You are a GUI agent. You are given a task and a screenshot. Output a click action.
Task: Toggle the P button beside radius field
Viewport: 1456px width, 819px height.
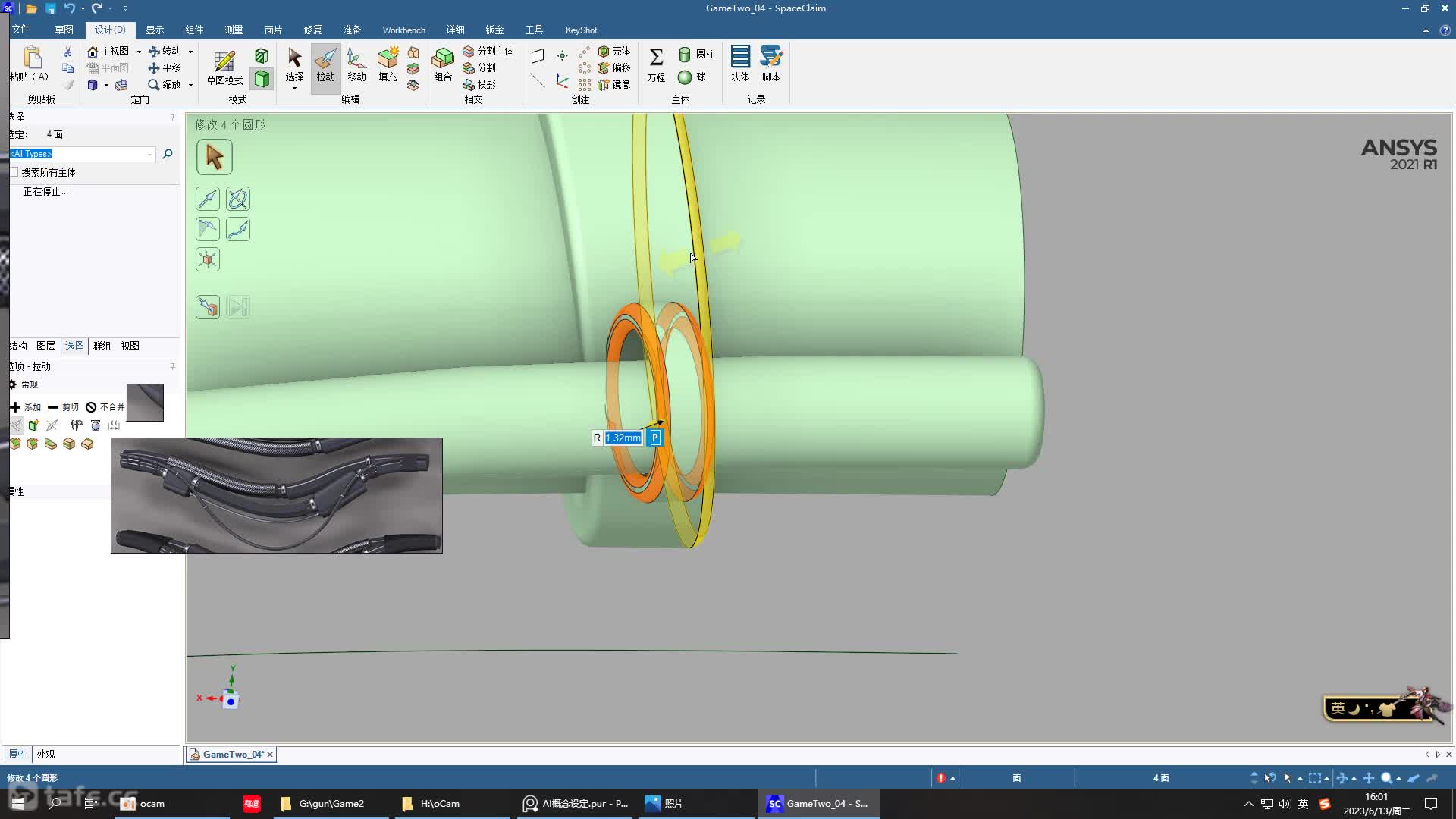(655, 438)
